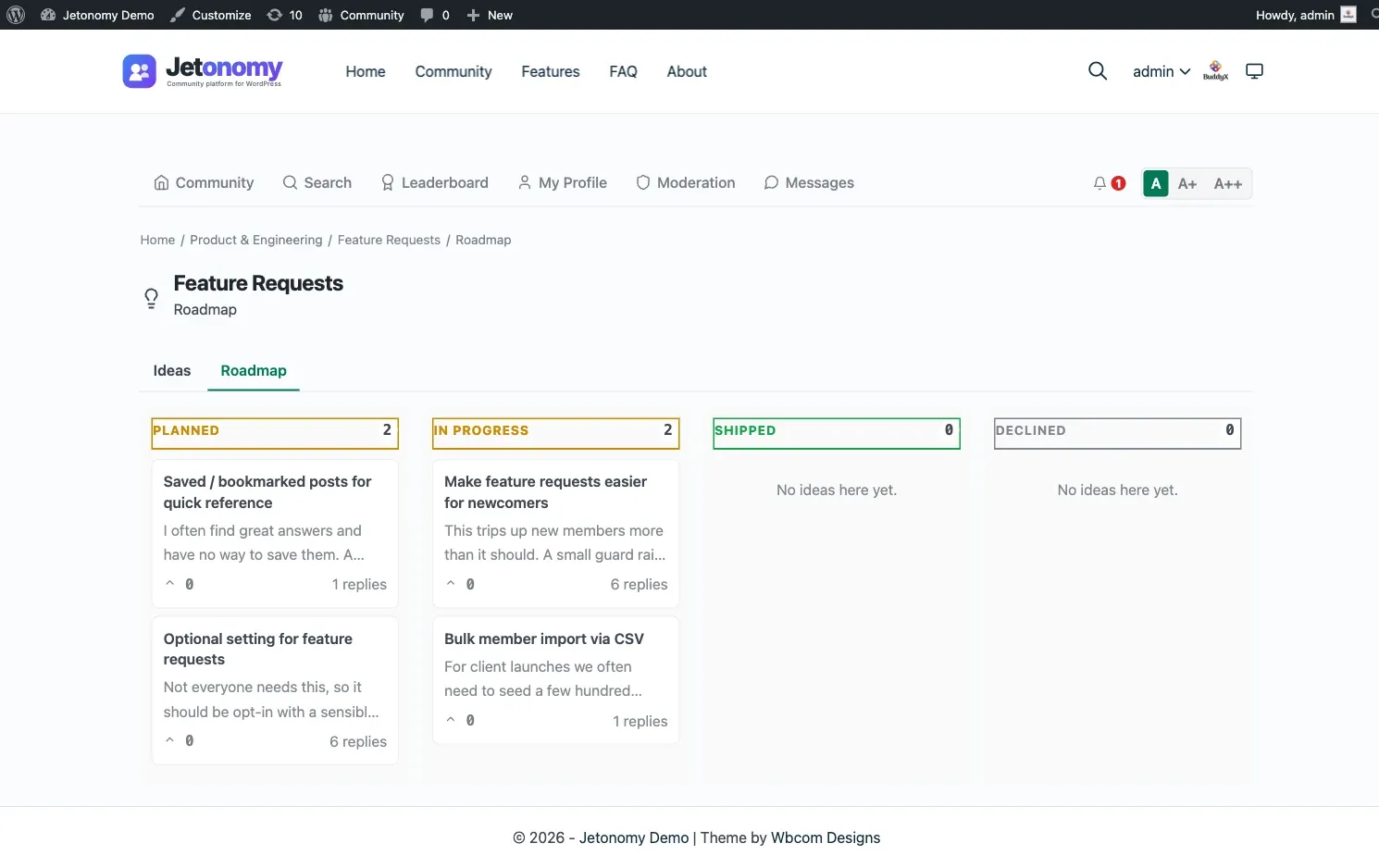Open Saved / bookmarked posts idea title
The image size is (1379, 868).
click(x=267, y=492)
